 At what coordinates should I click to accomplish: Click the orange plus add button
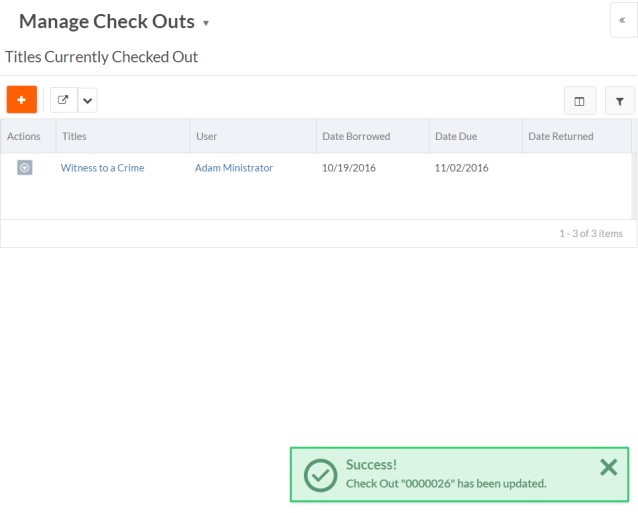coord(21,100)
